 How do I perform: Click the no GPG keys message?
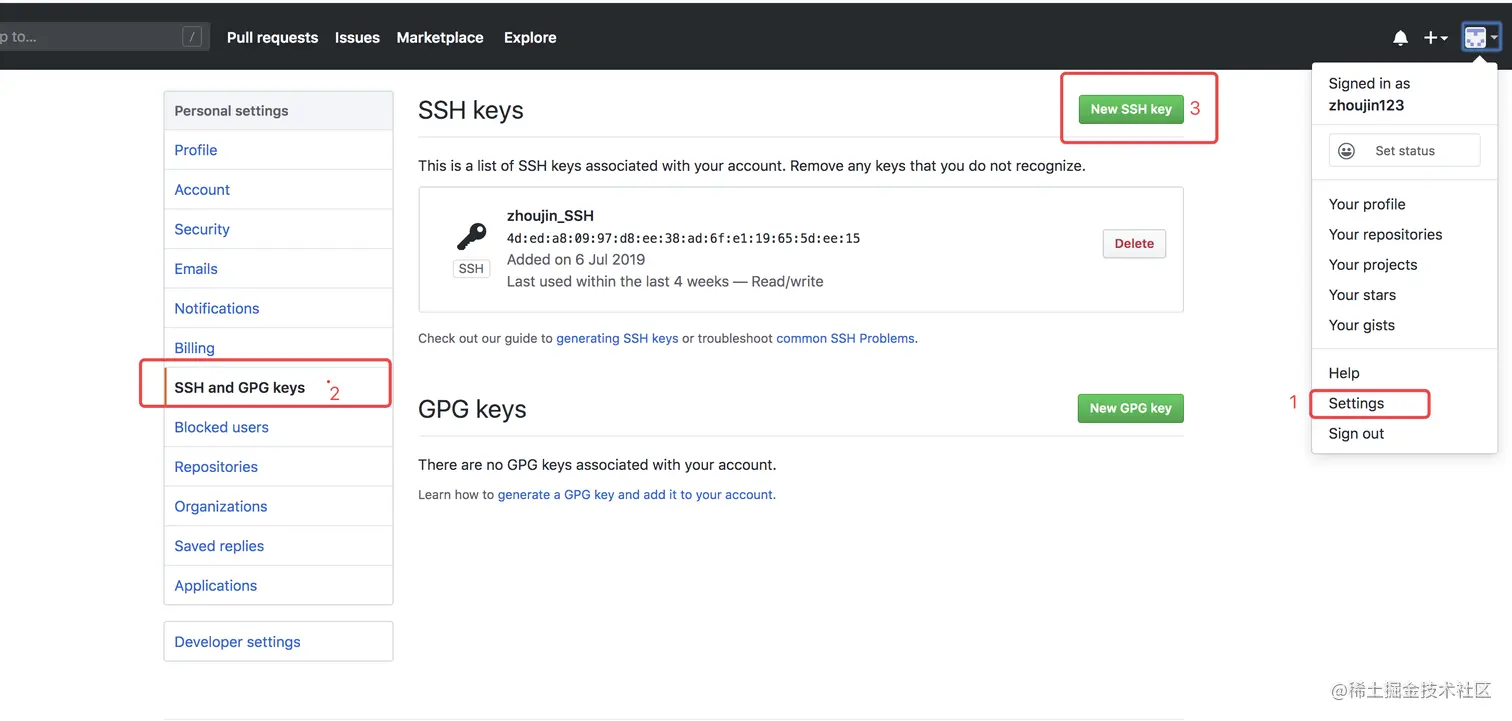pos(597,465)
